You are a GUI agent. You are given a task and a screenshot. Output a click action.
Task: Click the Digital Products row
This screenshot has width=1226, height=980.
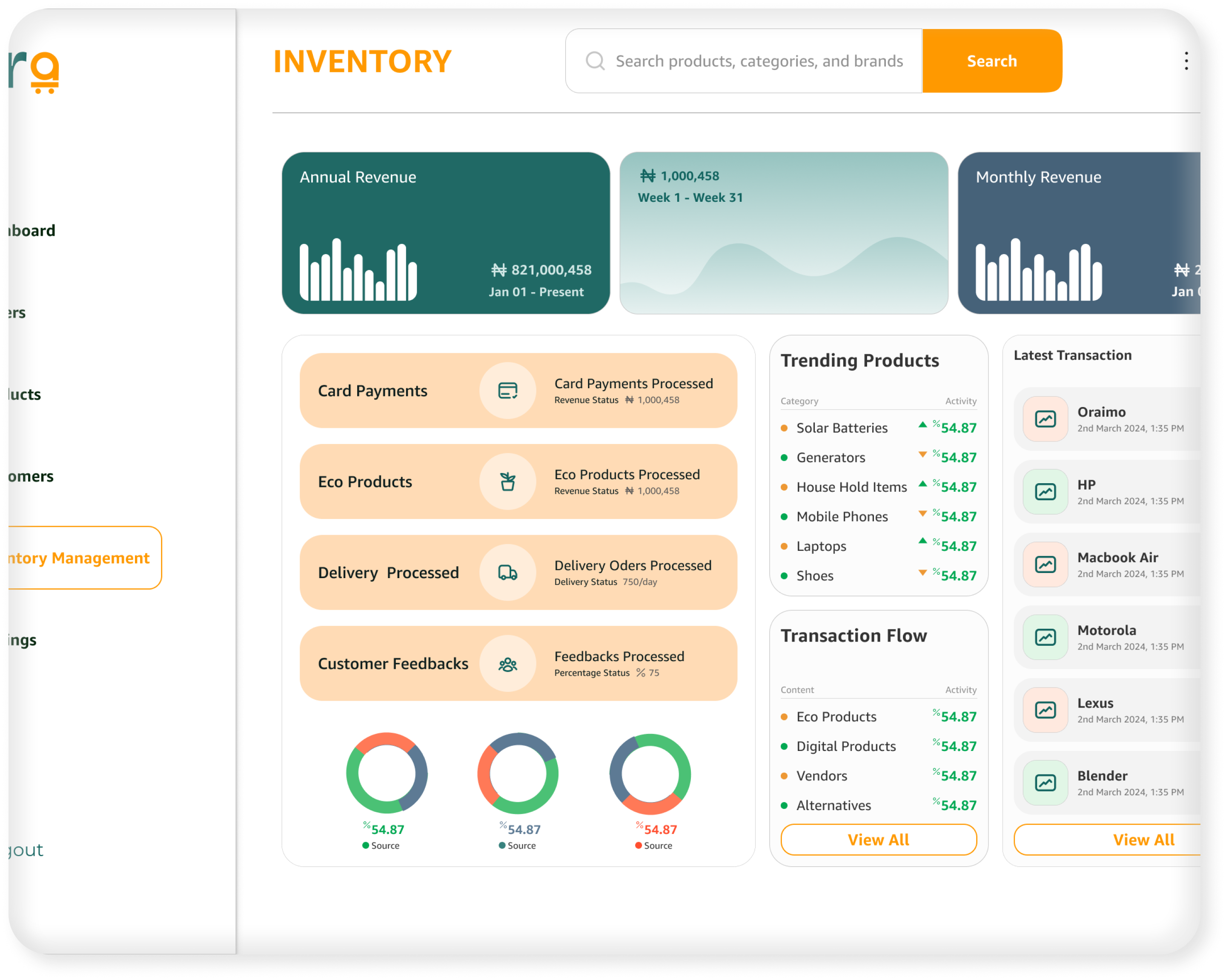(x=879, y=746)
